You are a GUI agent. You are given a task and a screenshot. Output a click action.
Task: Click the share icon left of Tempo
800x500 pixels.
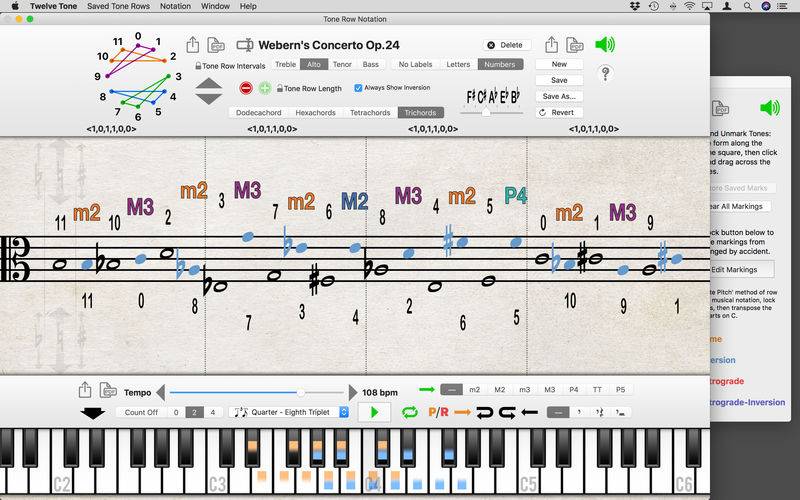[x=85, y=390]
